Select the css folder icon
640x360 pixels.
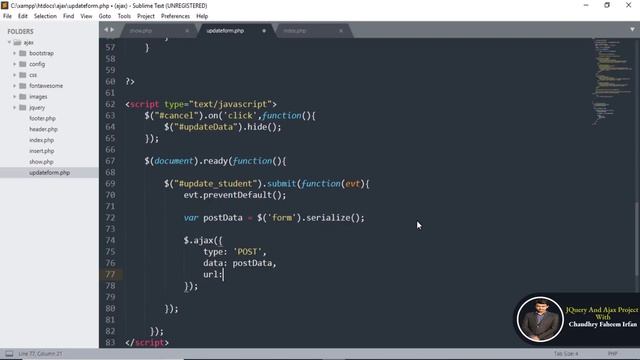pos(23,75)
